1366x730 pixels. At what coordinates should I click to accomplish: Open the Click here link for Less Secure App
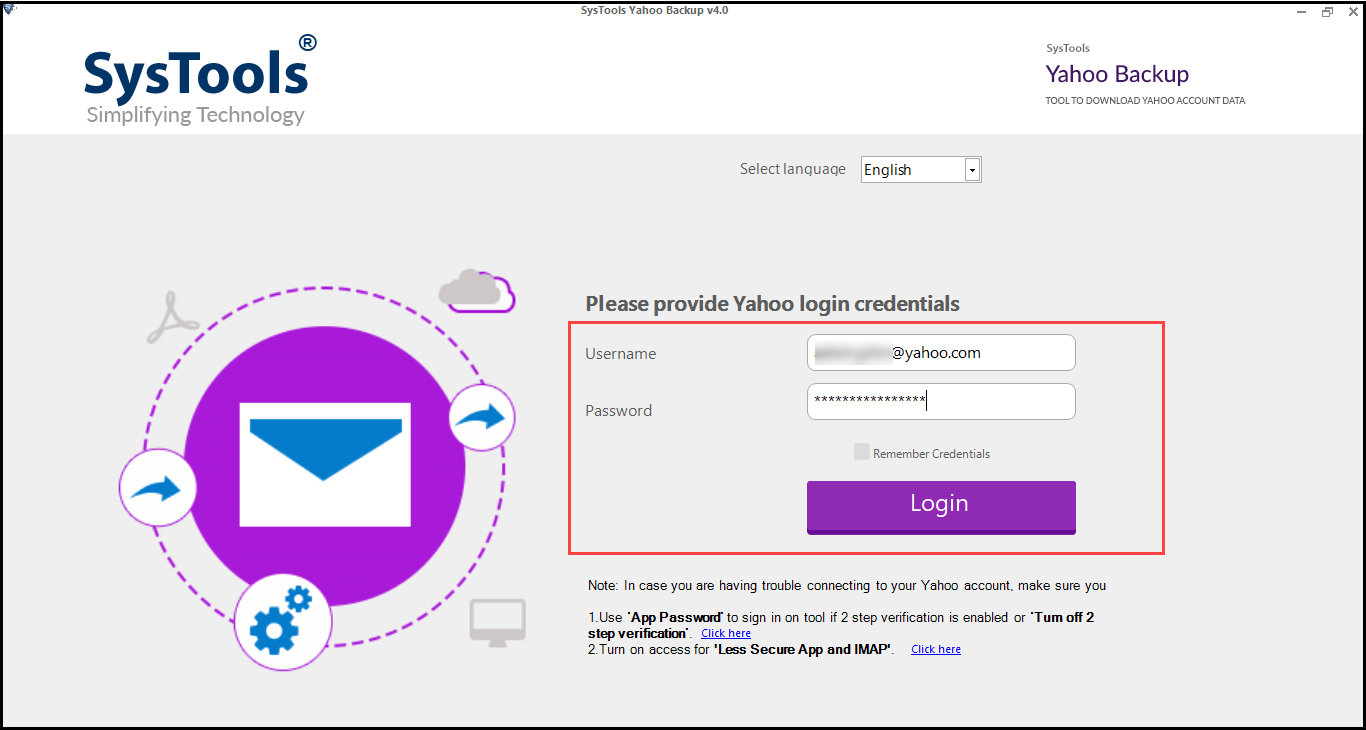[935, 650]
